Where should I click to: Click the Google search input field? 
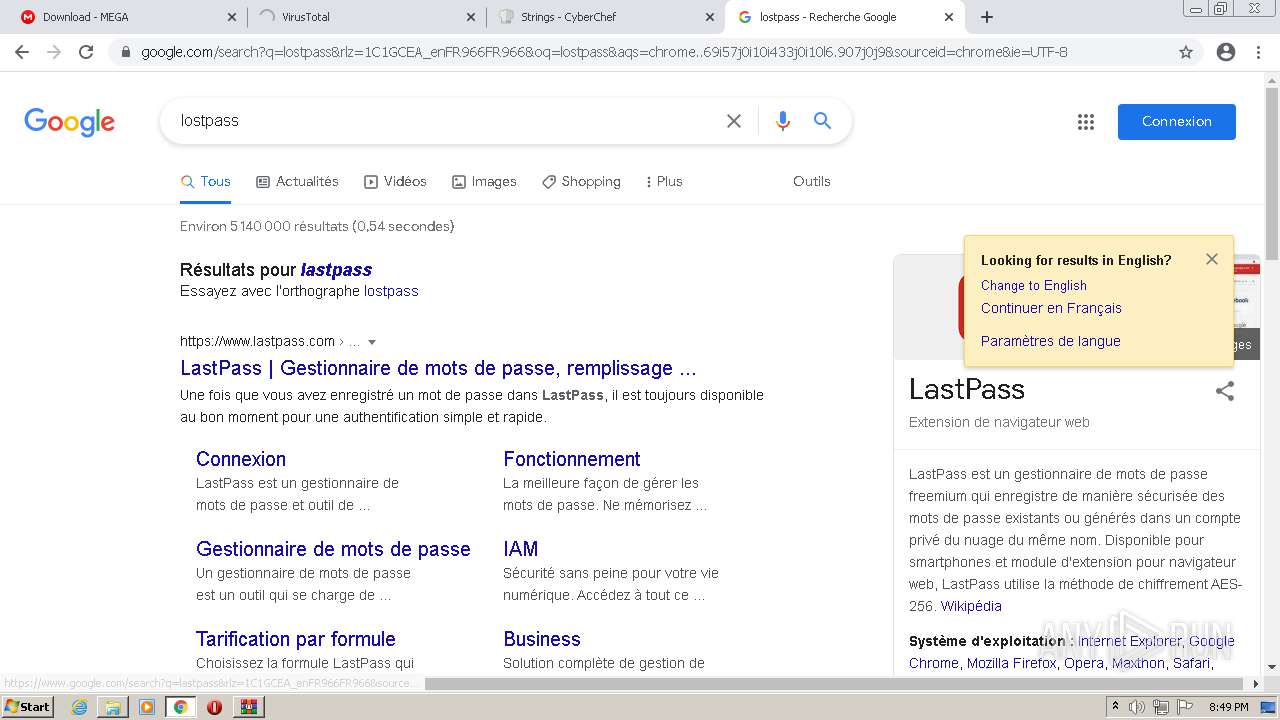(x=445, y=121)
